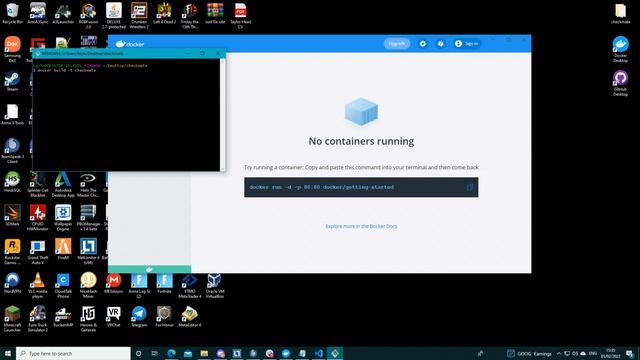This screenshot has width=640, height=360.
Task: Open Autodesk Desktop App shortcut
Action: click(x=63, y=184)
